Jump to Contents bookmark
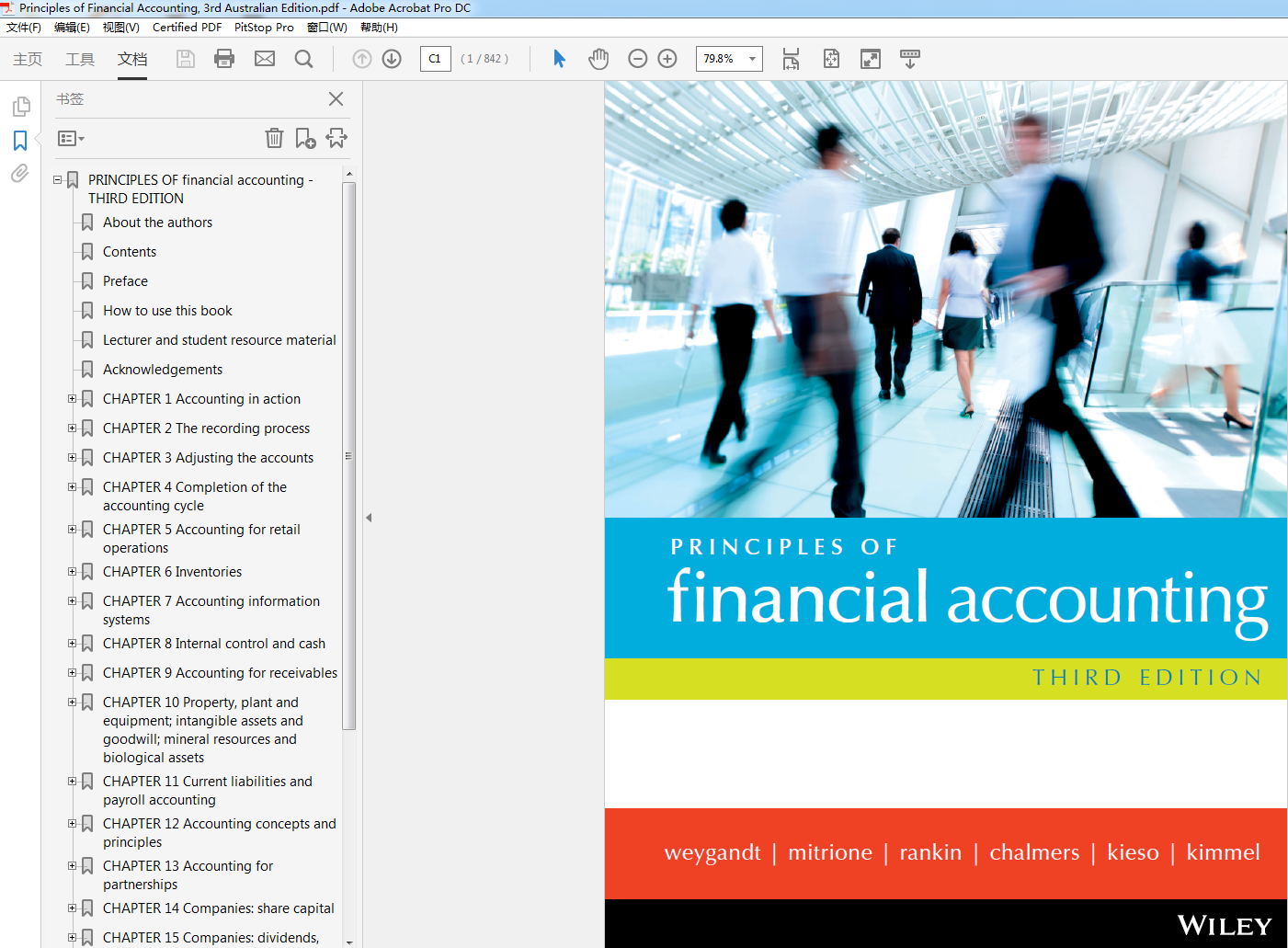1288x948 pixels. tap(130, 252)
